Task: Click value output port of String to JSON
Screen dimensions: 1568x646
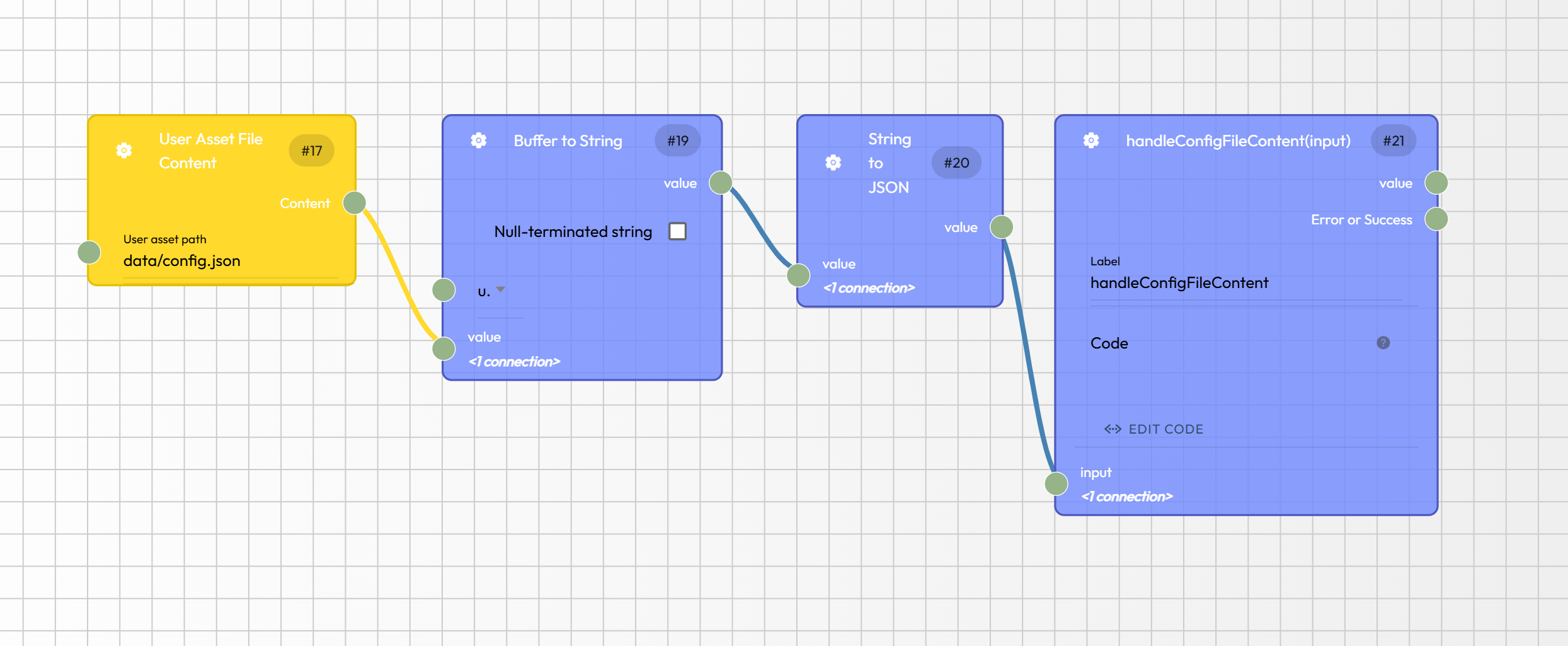Action: pos(1001,227)
